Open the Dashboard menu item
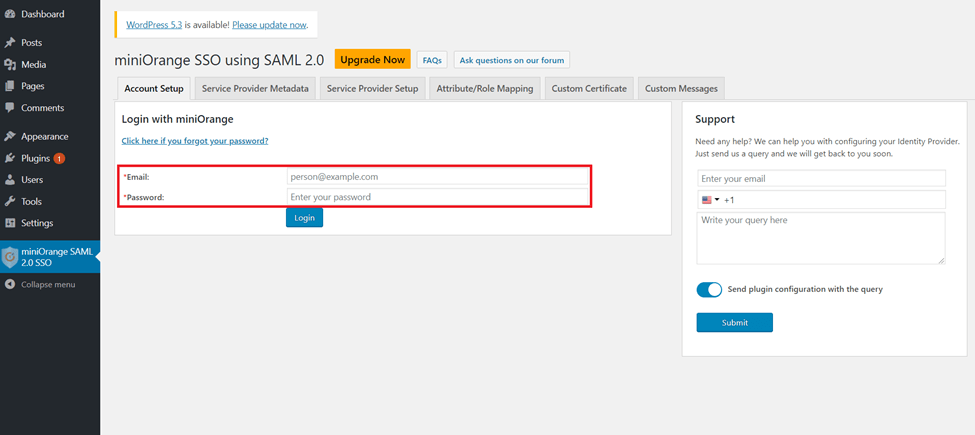Viewport: 975px width, 435px height. 50,14
